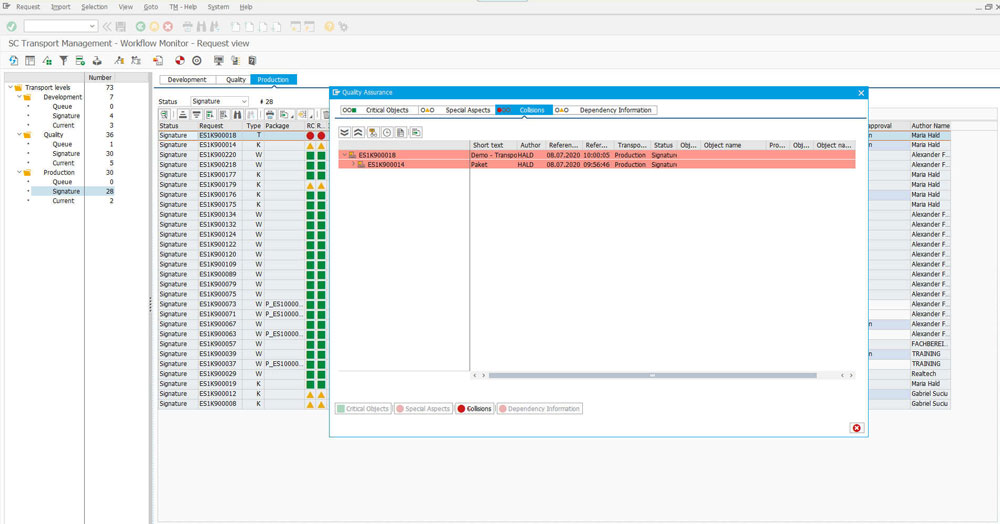The image size is (1000, 524).
Task: Select Current under Development in tree
Action: point(63,126)
